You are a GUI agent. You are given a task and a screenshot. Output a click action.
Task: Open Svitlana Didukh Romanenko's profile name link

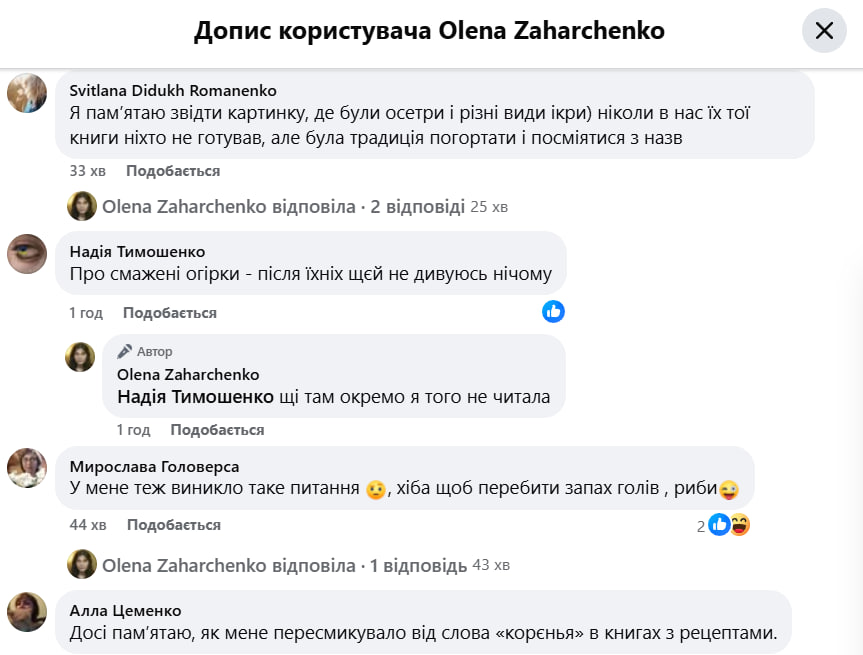pos(173,91)
